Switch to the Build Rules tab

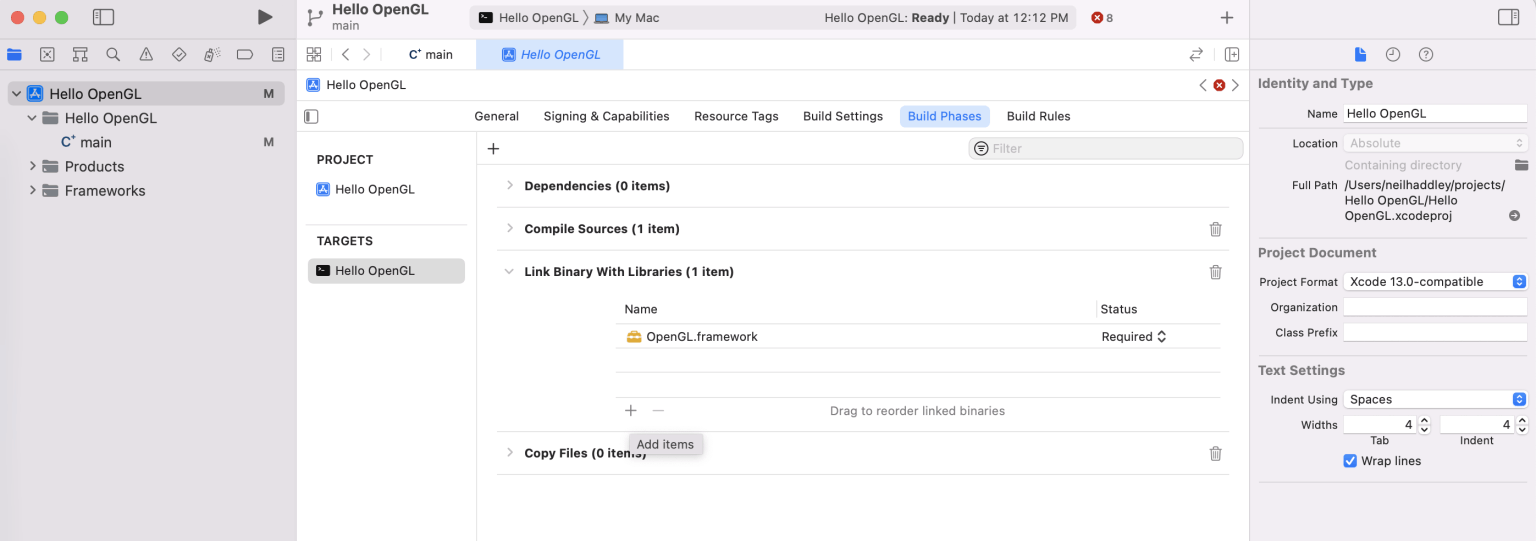click(x=1038, y=116)
